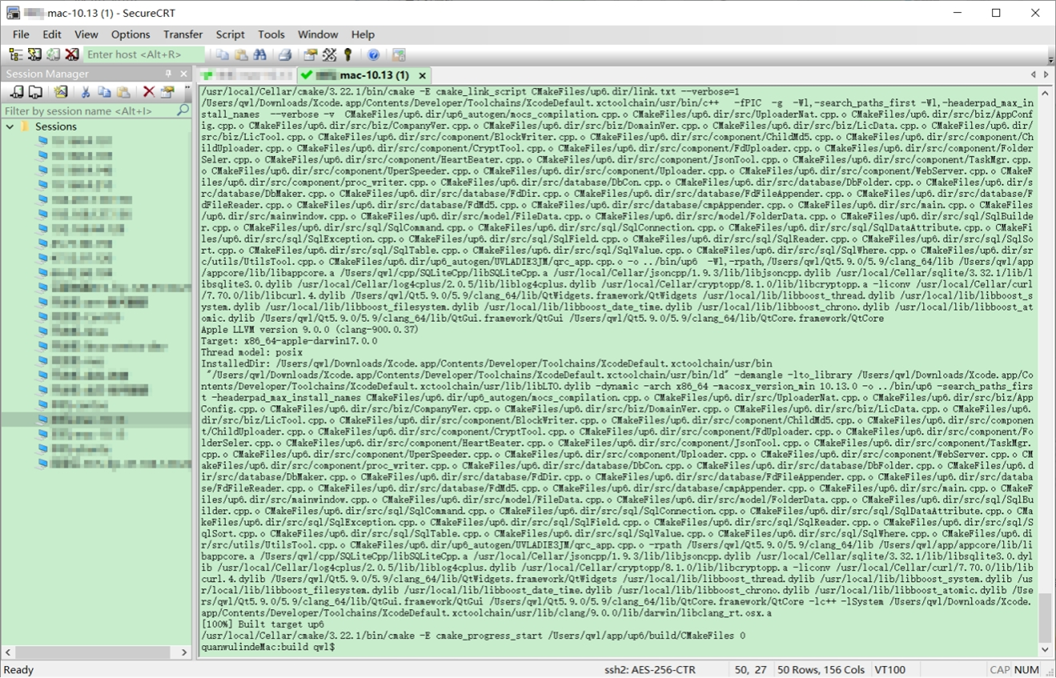Delete session with the red X icon

click(149, 92)
